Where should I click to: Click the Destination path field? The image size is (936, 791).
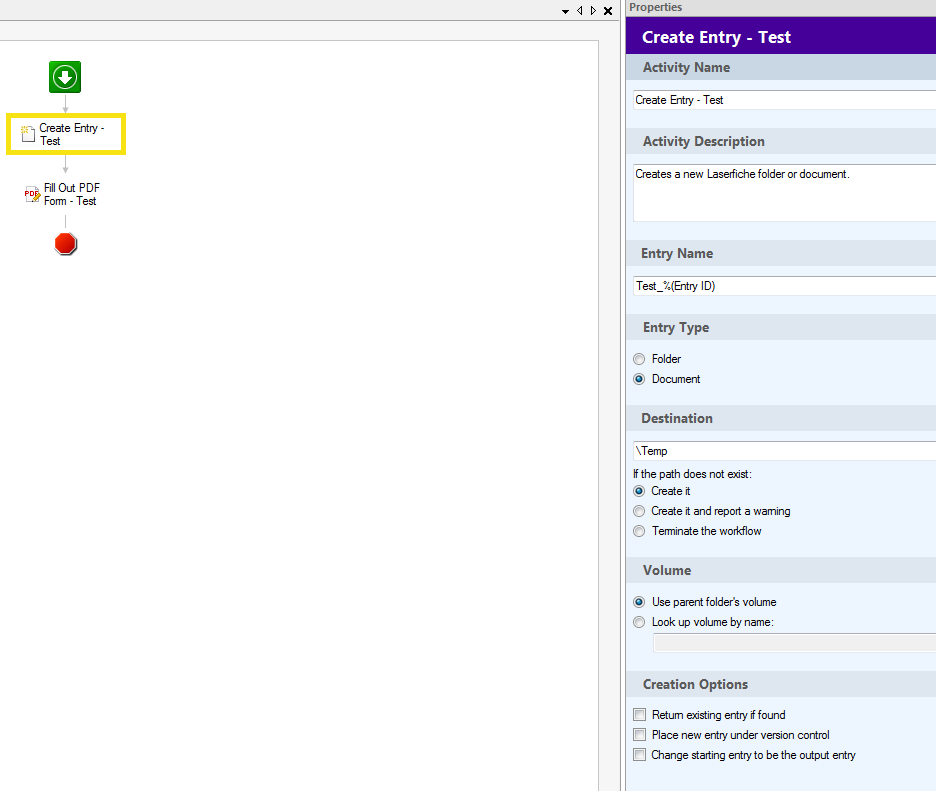click(784, 451)
